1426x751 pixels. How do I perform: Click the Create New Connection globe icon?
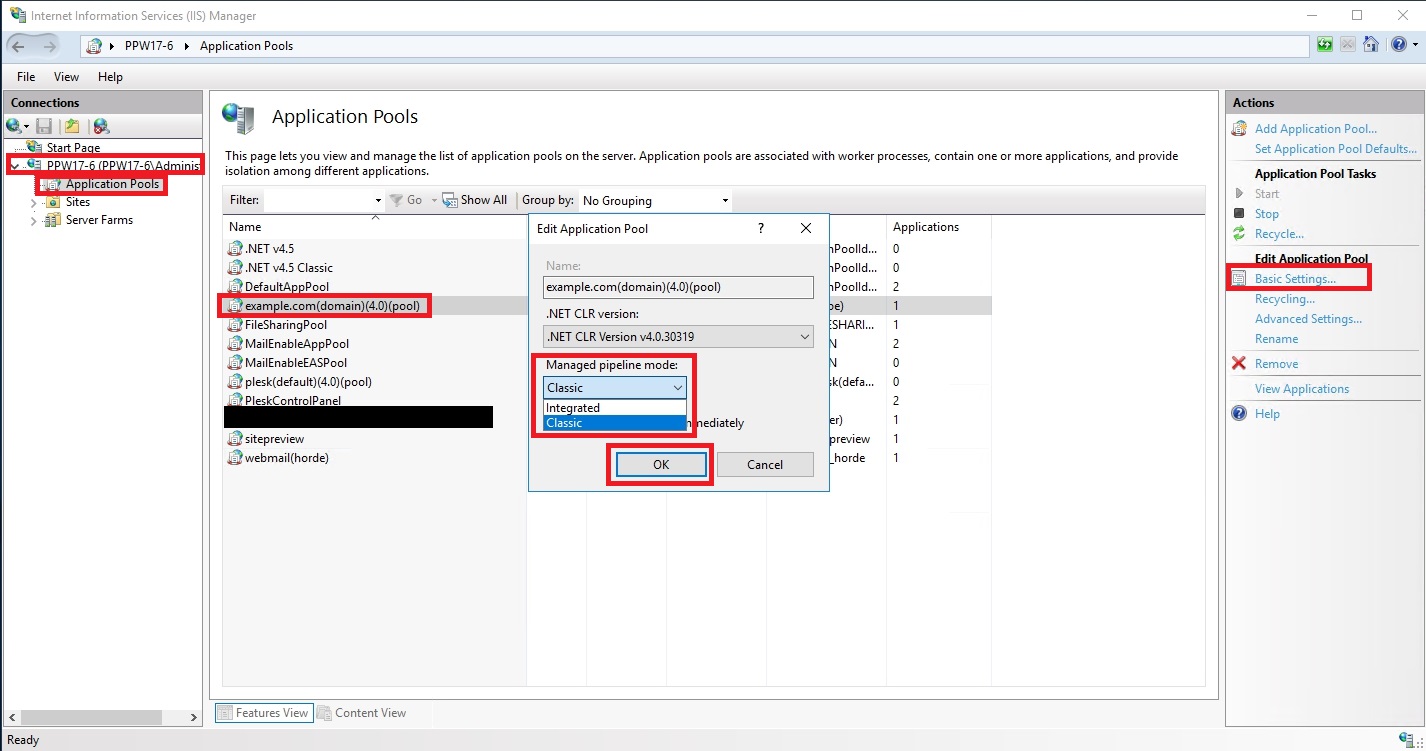tap(14, 126)
